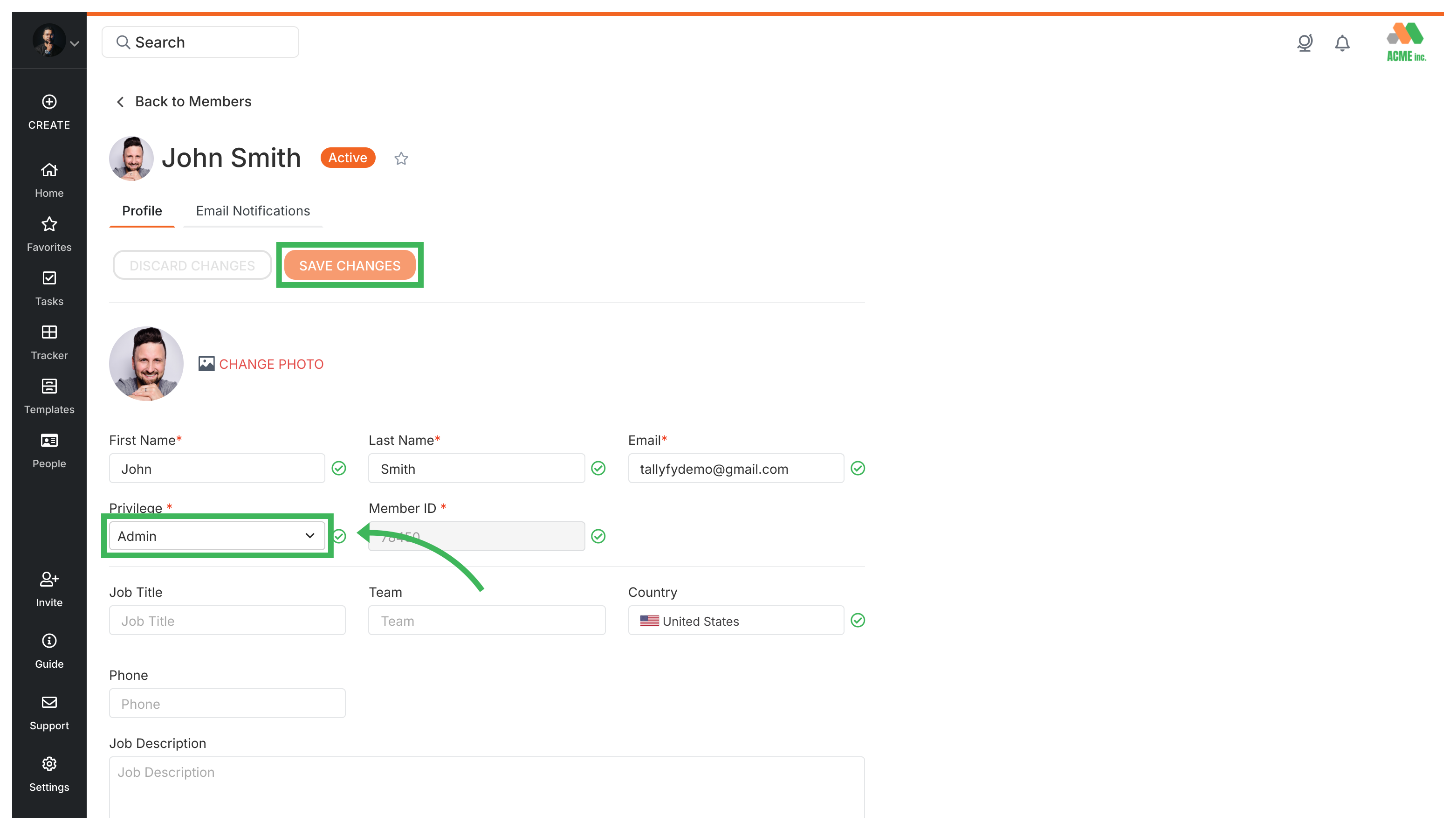
Task: Open the Tracker view
Action: pyautogui.click(x=49, y=342)
